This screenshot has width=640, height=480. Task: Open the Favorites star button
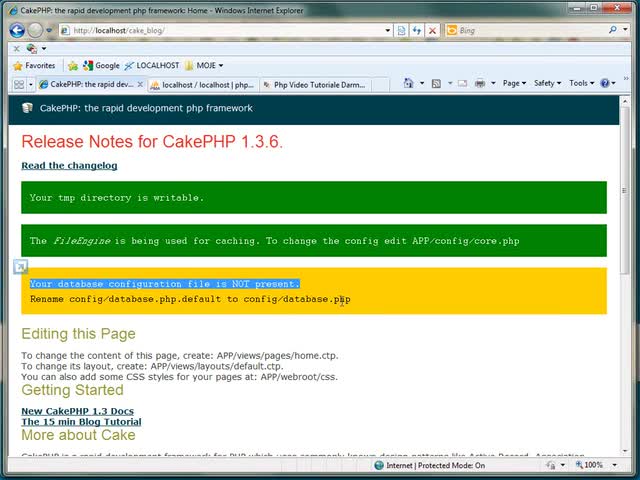tap(34, 66)
